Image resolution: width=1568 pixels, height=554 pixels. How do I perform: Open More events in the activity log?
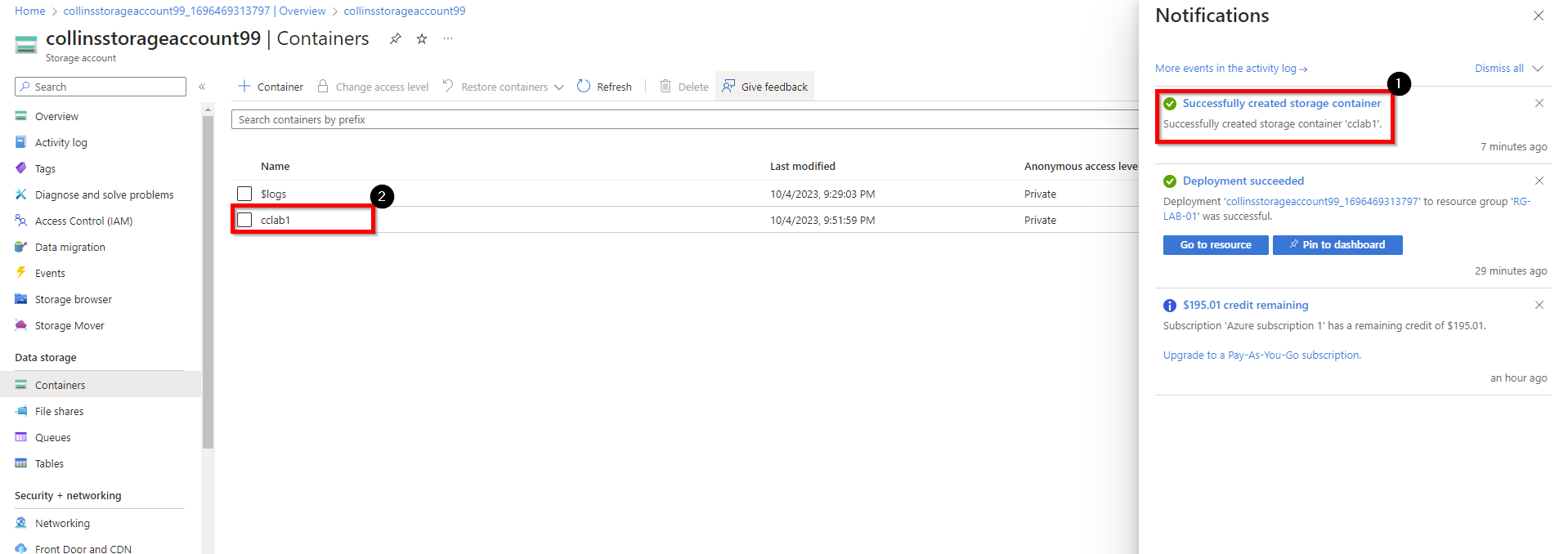[1231, 69]
